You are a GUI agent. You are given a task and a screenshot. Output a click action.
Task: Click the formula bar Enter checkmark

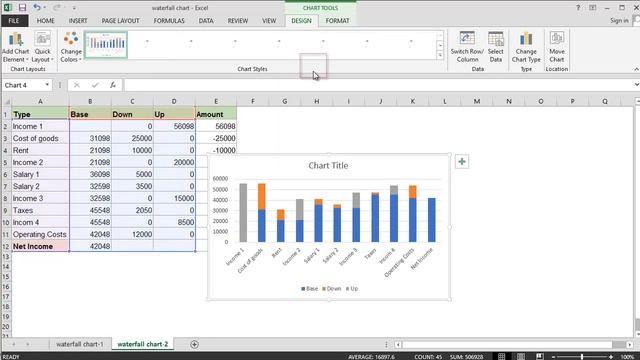[95, 85]
